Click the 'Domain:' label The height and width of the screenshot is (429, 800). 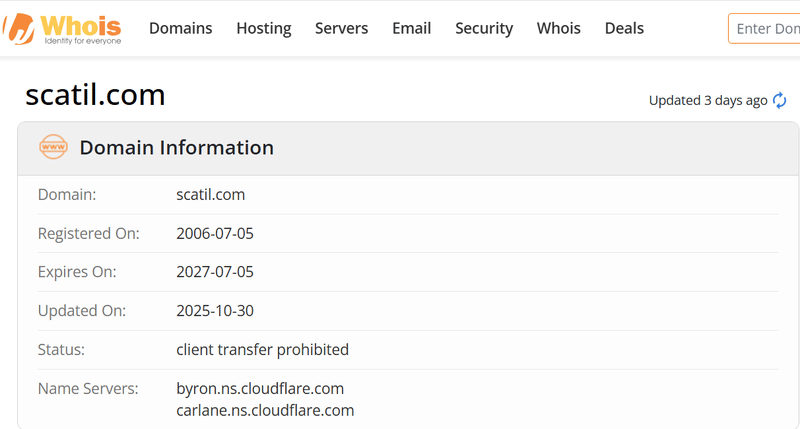click(67, 194)
